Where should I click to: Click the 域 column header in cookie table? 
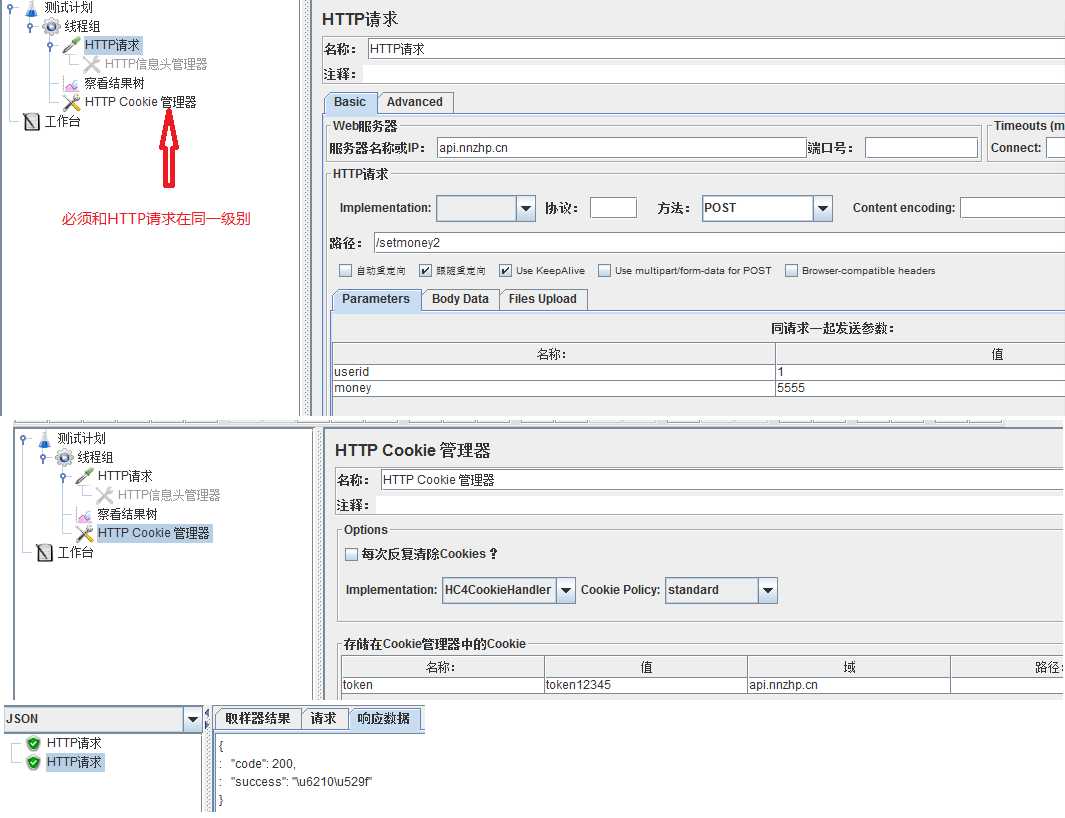click(x=849, y=667)
